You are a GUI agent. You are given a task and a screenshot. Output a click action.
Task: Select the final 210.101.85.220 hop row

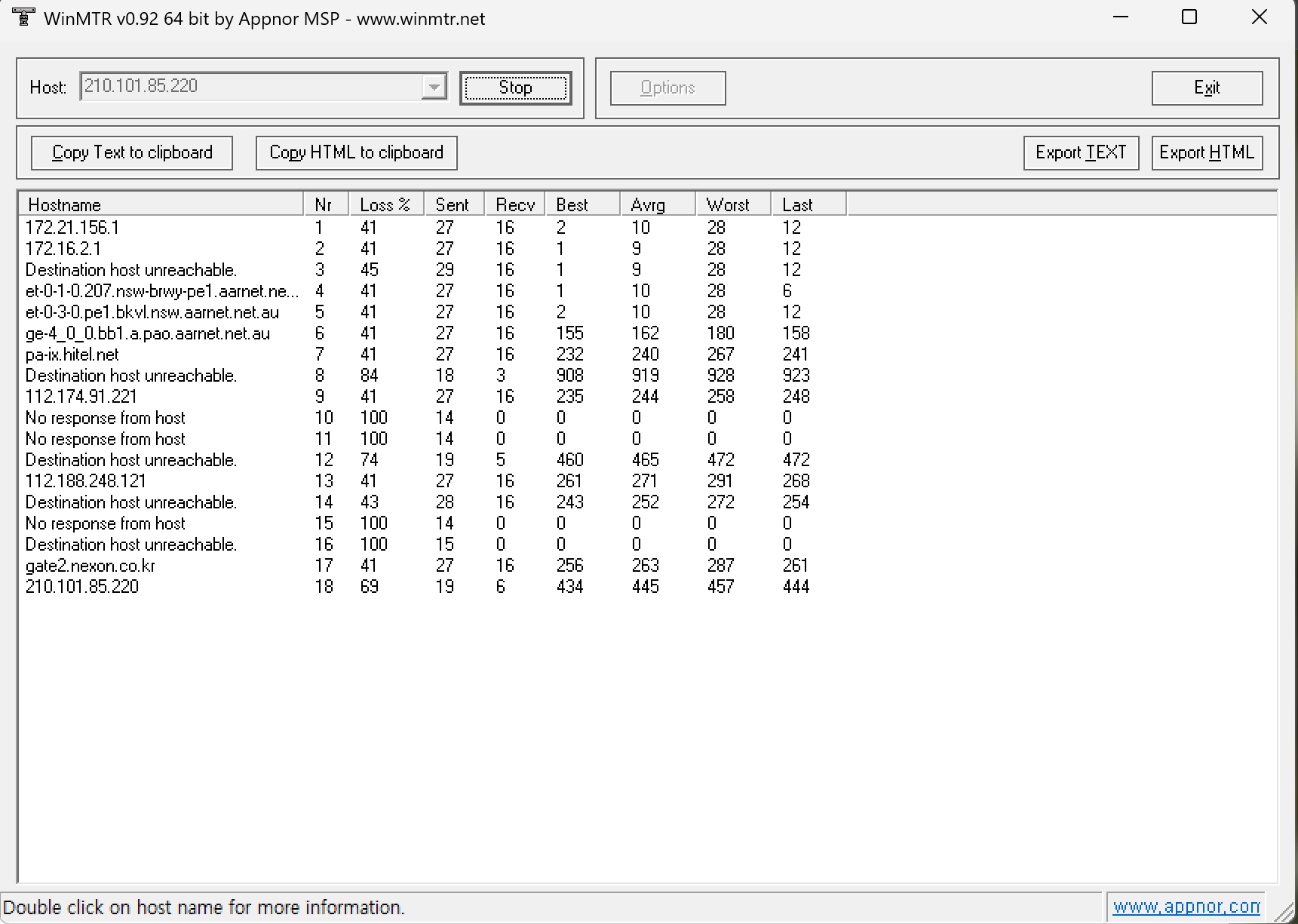coord(434,587)
